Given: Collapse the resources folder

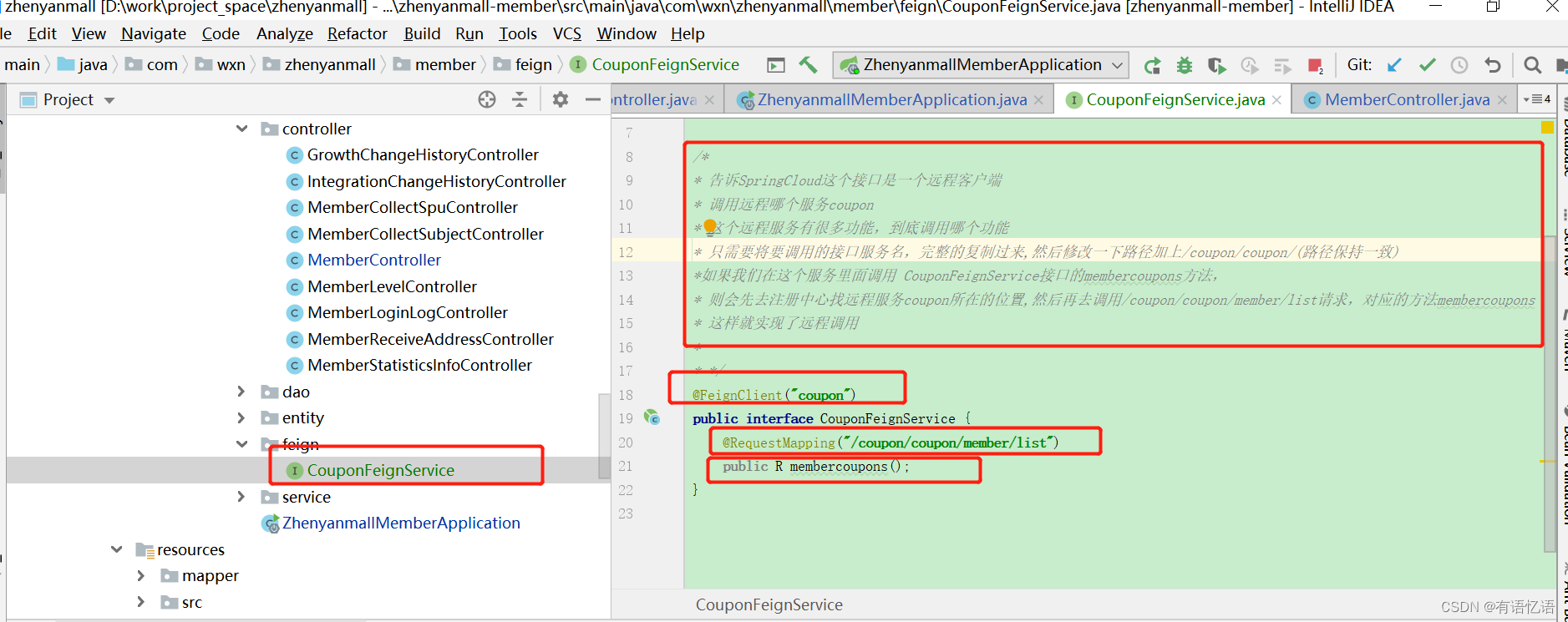Looking at the screenshot, I should (x=117, y=549).
